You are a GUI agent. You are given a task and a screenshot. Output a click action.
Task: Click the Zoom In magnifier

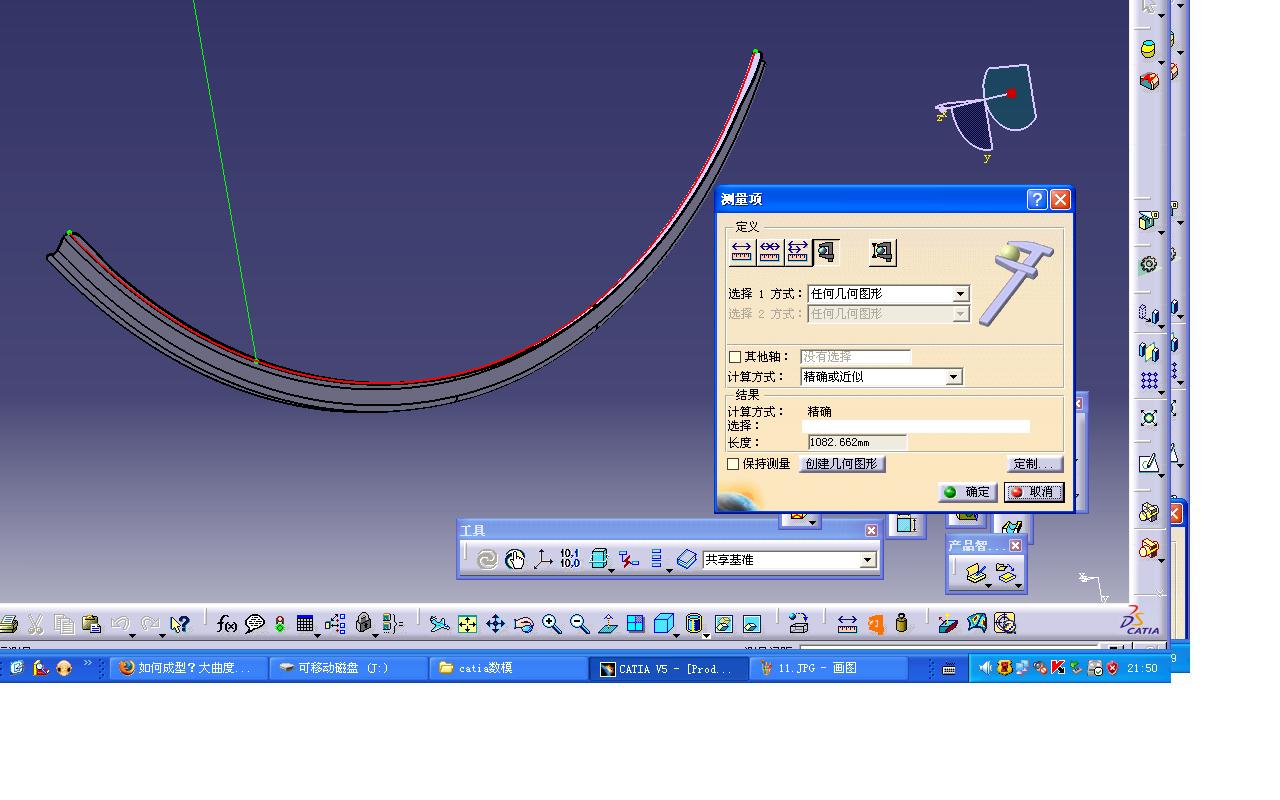click(551, 624)
